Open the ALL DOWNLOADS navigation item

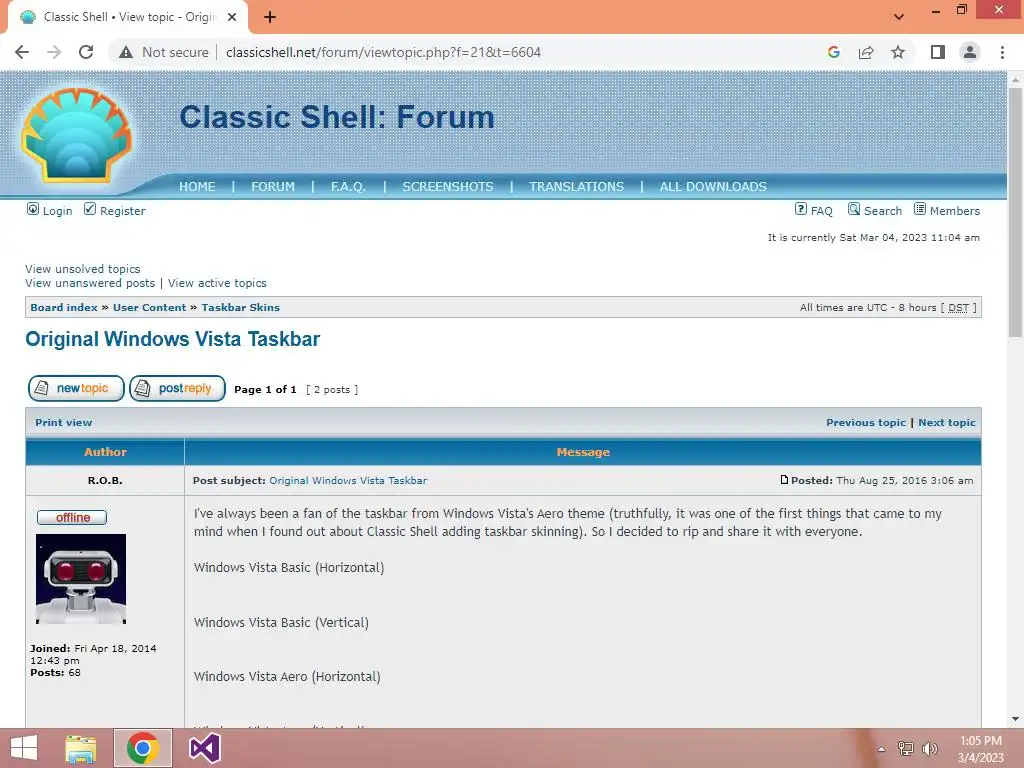(713, 187)
